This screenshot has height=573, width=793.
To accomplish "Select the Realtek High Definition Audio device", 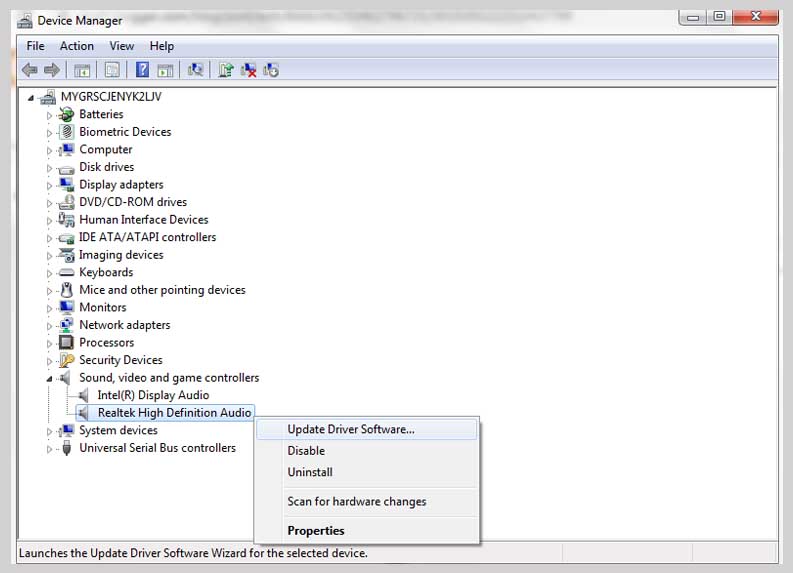I will pos(174,413).
